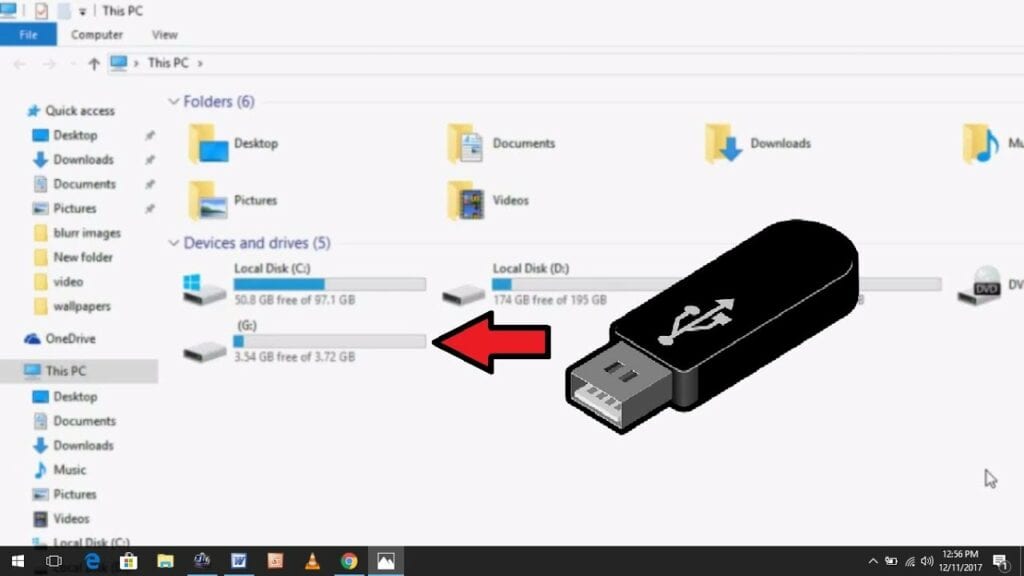Launch Microsoft Edge from the taskbar
Image resolution: width=1024 pixels, height=576 pixels.
pyautogui.click(x=92, y=562)
